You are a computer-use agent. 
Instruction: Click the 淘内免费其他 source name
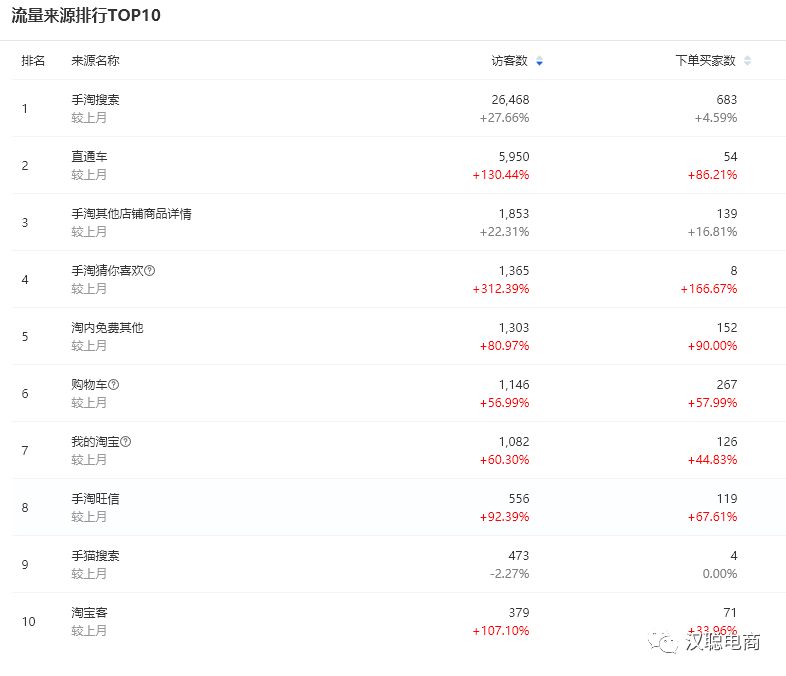107,328
